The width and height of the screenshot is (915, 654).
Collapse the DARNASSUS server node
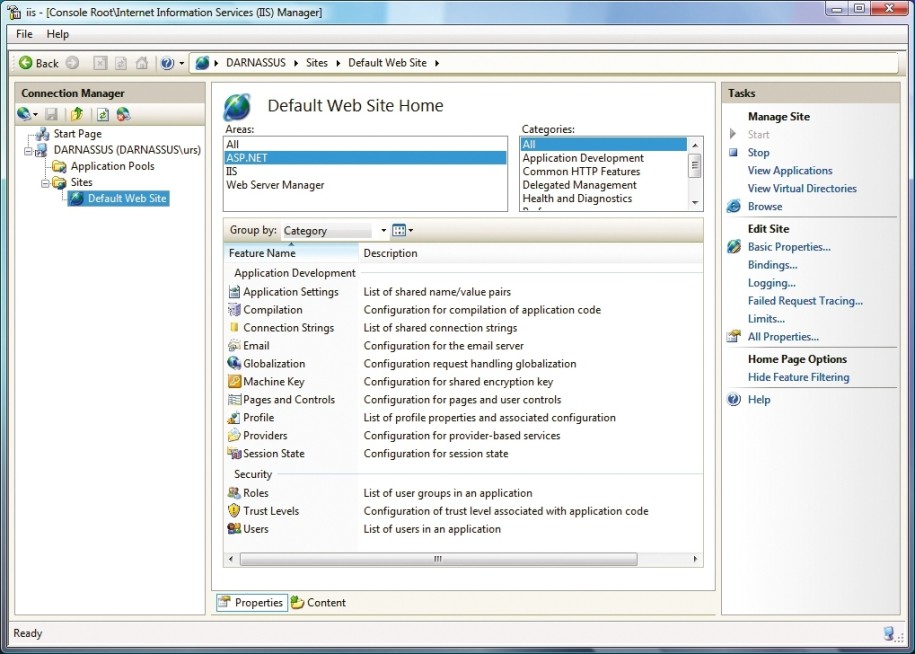pos(27,151)
